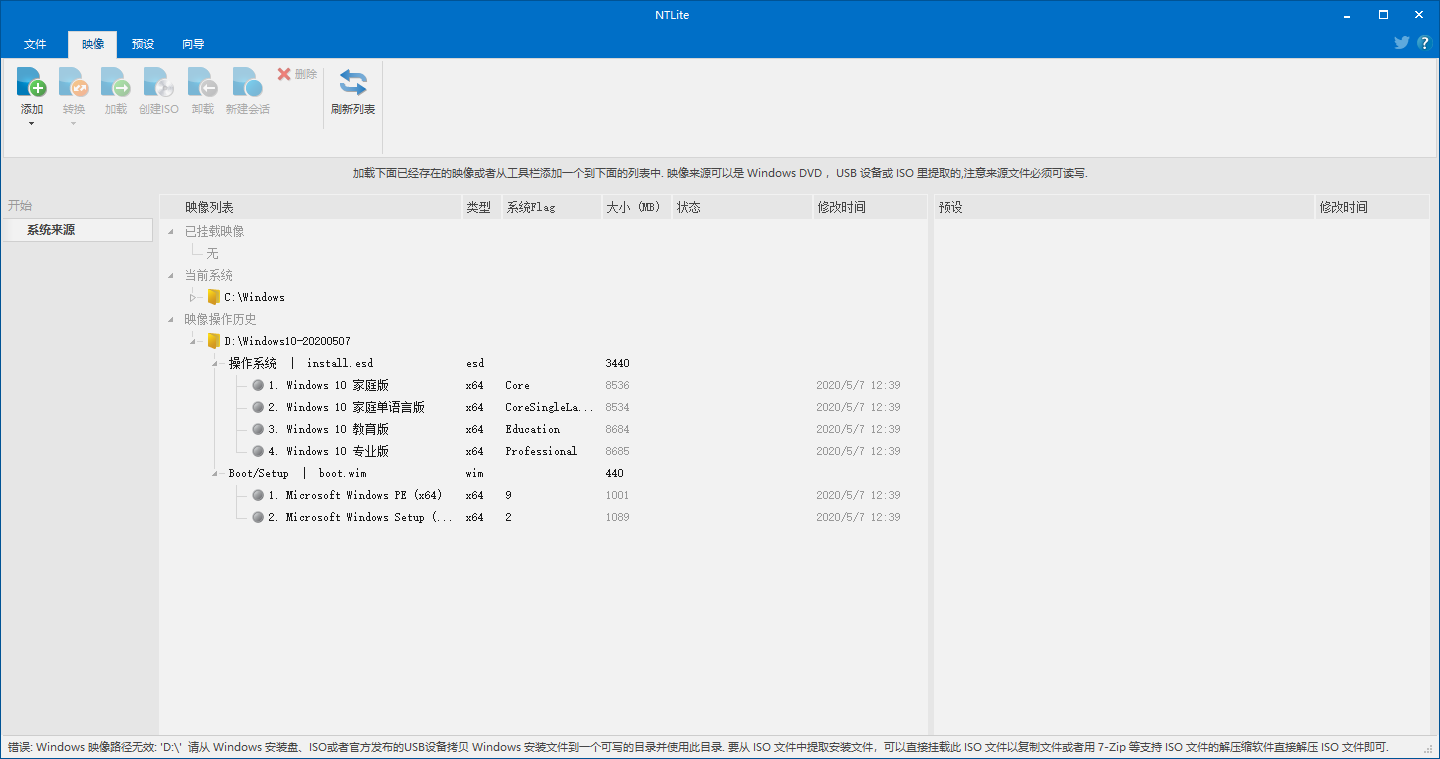Collapse the 当前系统 group

(172, 276)
